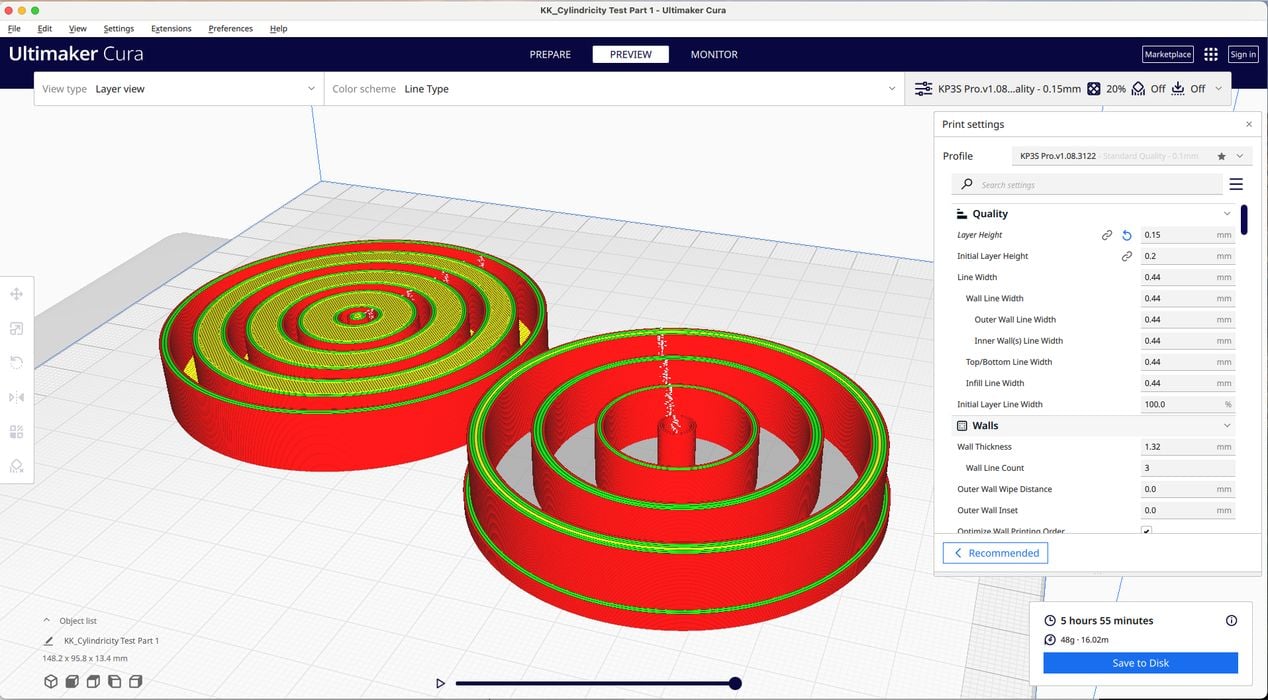
Task: Select the Move tool in left toolbar
Action: (x=16, y=294)
